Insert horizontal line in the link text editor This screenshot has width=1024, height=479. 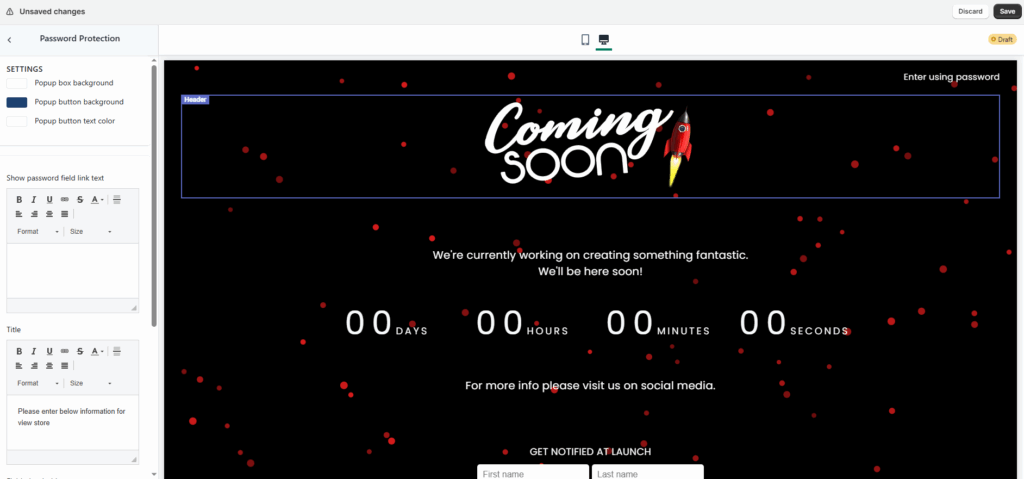[x=117, y=200]
